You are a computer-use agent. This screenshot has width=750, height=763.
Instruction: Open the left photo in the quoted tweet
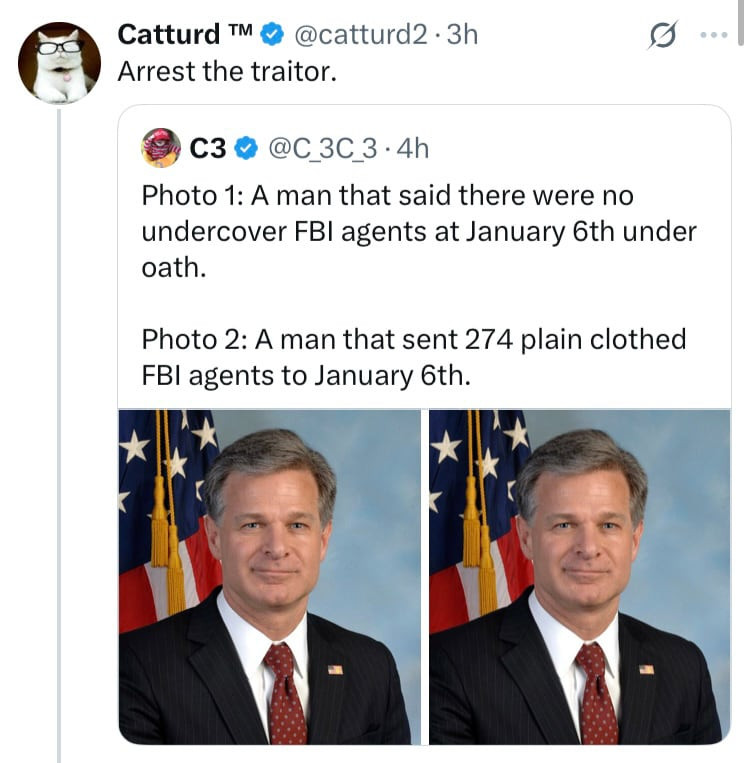(269, 576)
